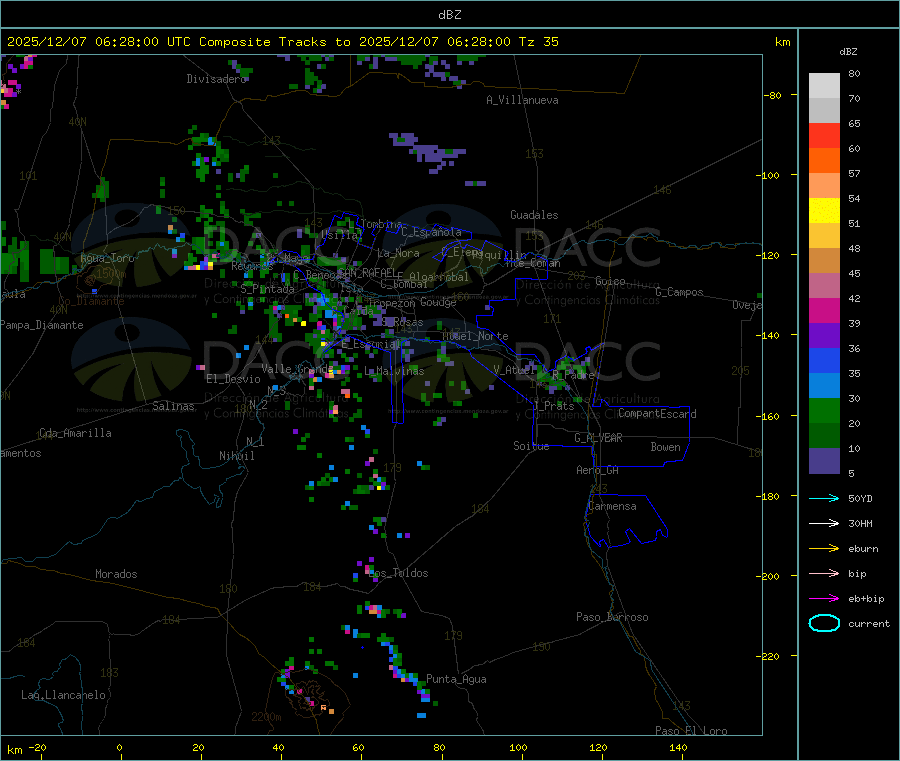Pick the green 30-20 dBZ legend color
Viewport: 900px width, 761px height.
coord(824,410)
